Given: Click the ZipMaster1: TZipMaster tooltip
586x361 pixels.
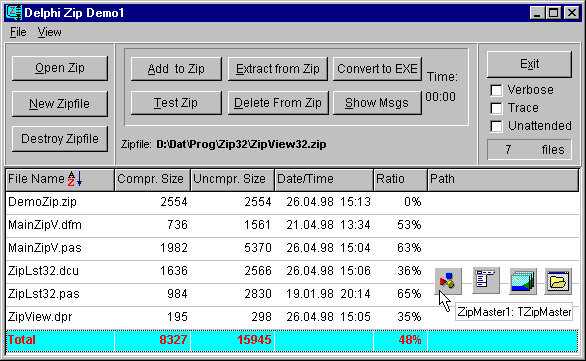Looking at the screenshot, I should click(x=514, y=312).
